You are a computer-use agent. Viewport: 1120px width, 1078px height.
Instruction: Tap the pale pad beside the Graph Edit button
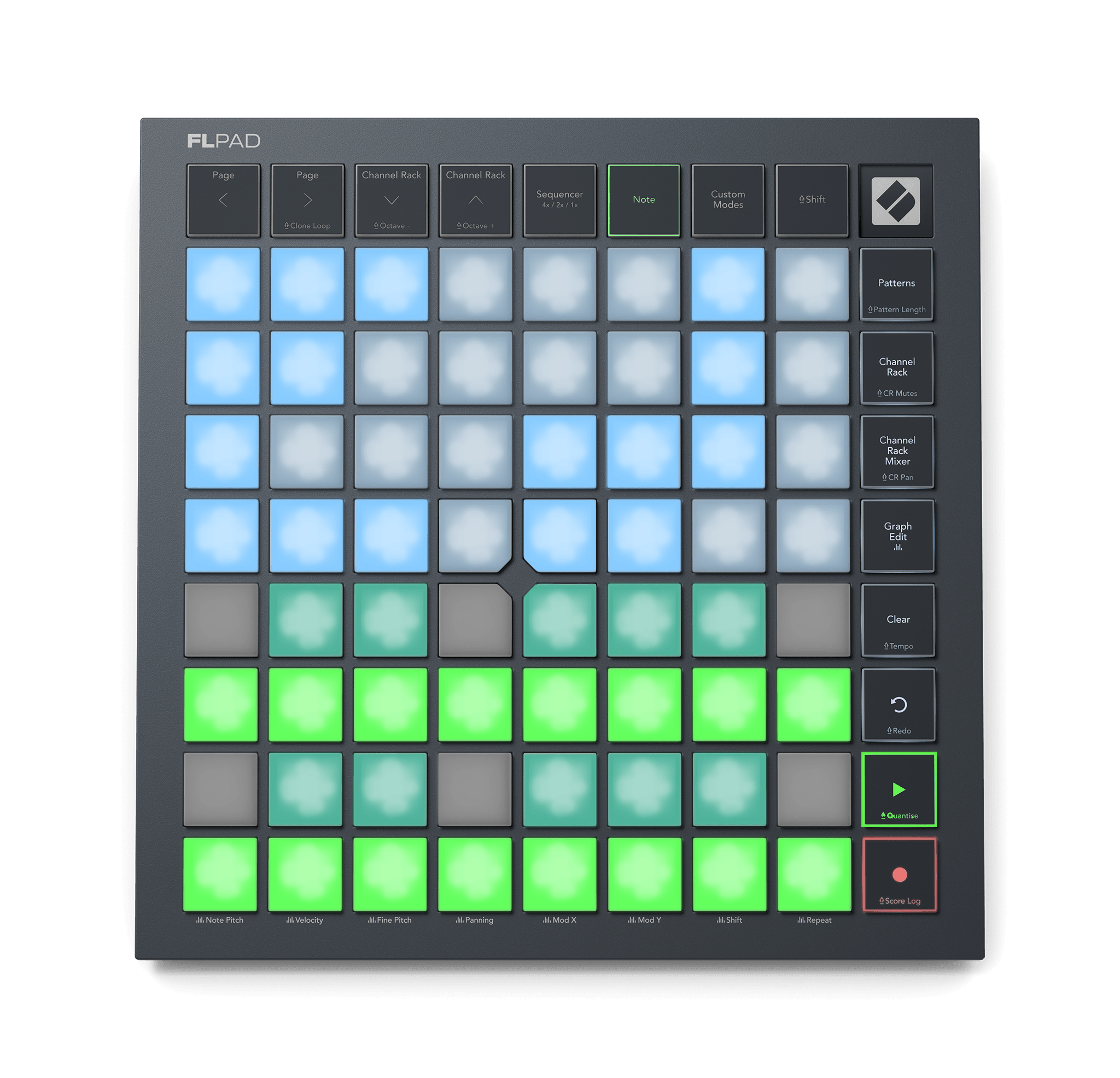[813, 536]
